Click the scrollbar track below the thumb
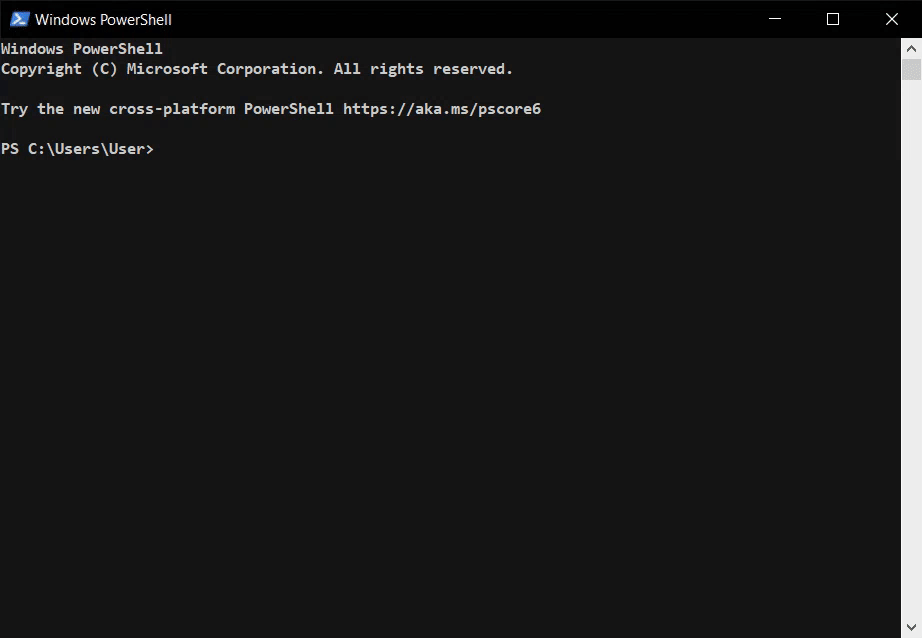The width and height of the screenshot is (922, 638). coord(911,349)
